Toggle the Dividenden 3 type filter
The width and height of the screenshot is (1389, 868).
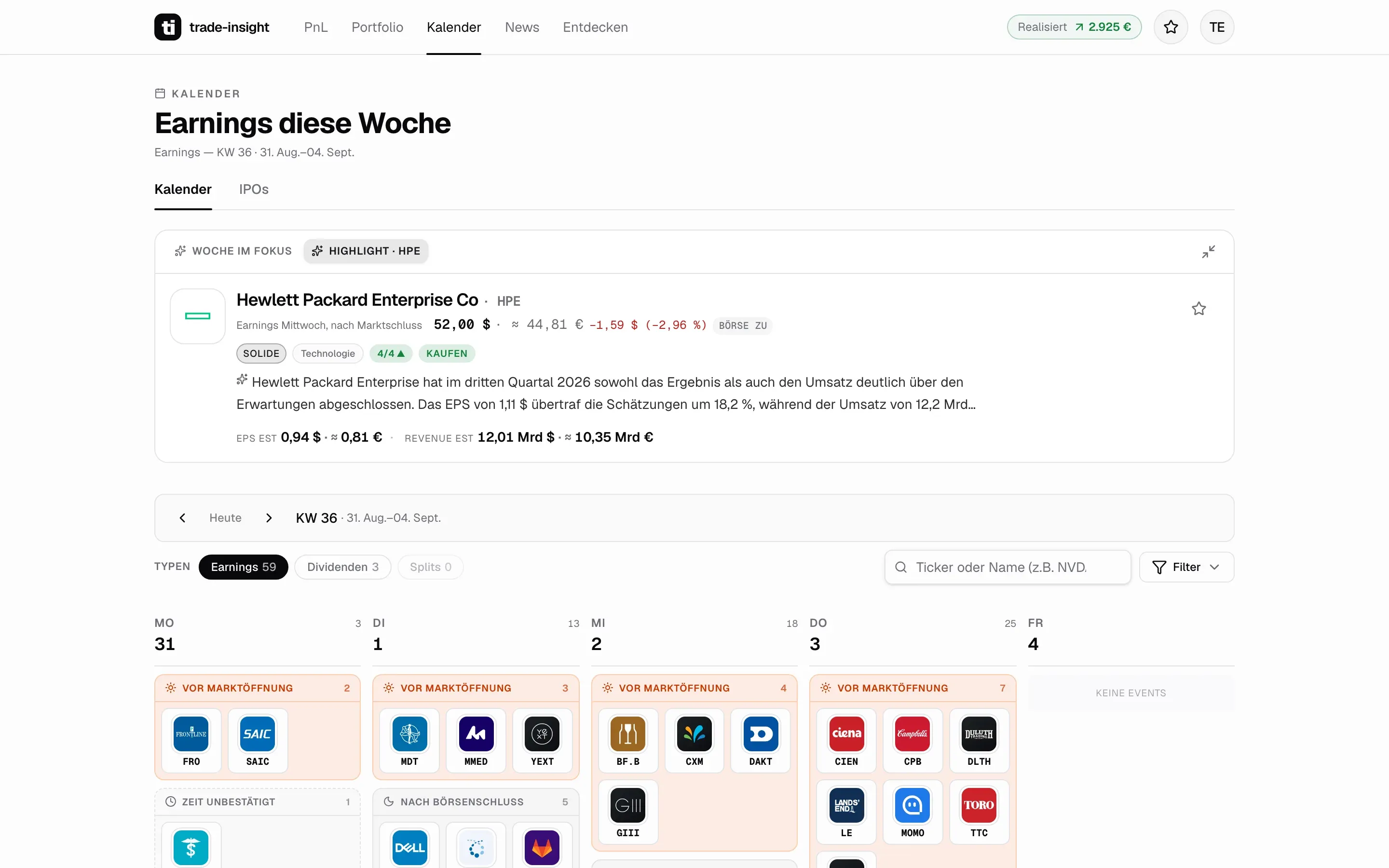tap(342, 567)
